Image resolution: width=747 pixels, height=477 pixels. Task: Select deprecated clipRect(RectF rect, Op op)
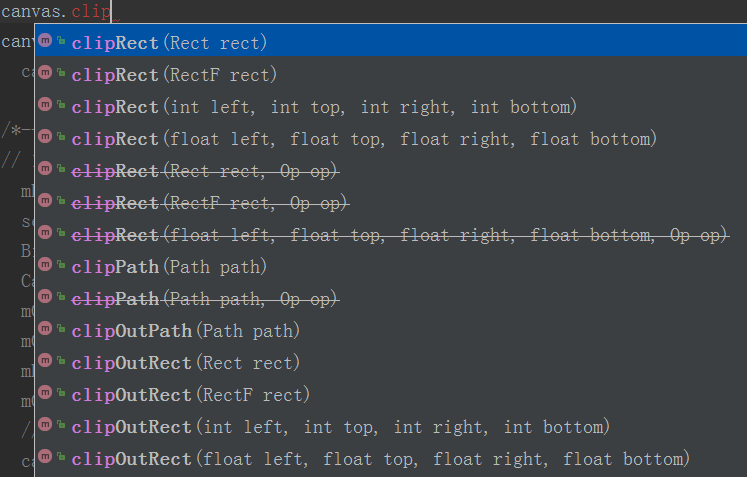click(391, 203)
